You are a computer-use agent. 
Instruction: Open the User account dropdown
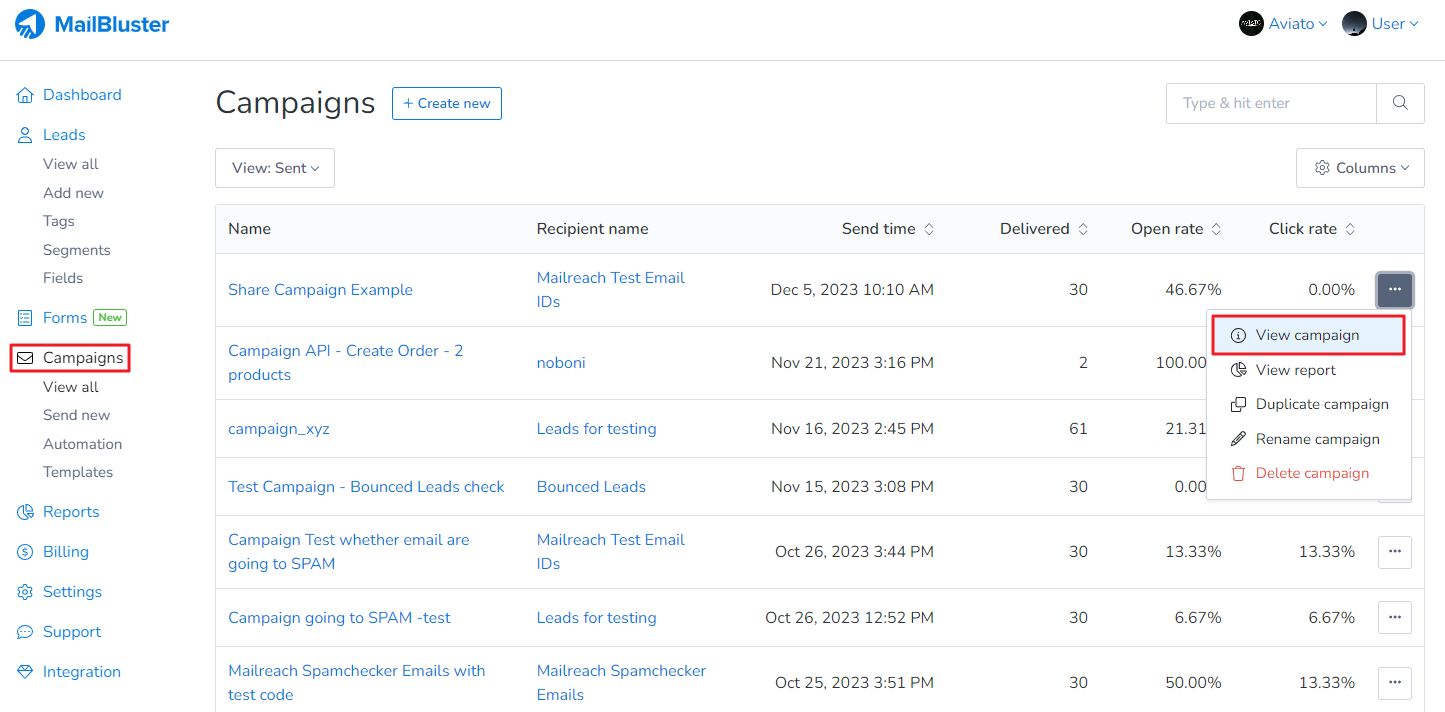(x=1381, y=24)
